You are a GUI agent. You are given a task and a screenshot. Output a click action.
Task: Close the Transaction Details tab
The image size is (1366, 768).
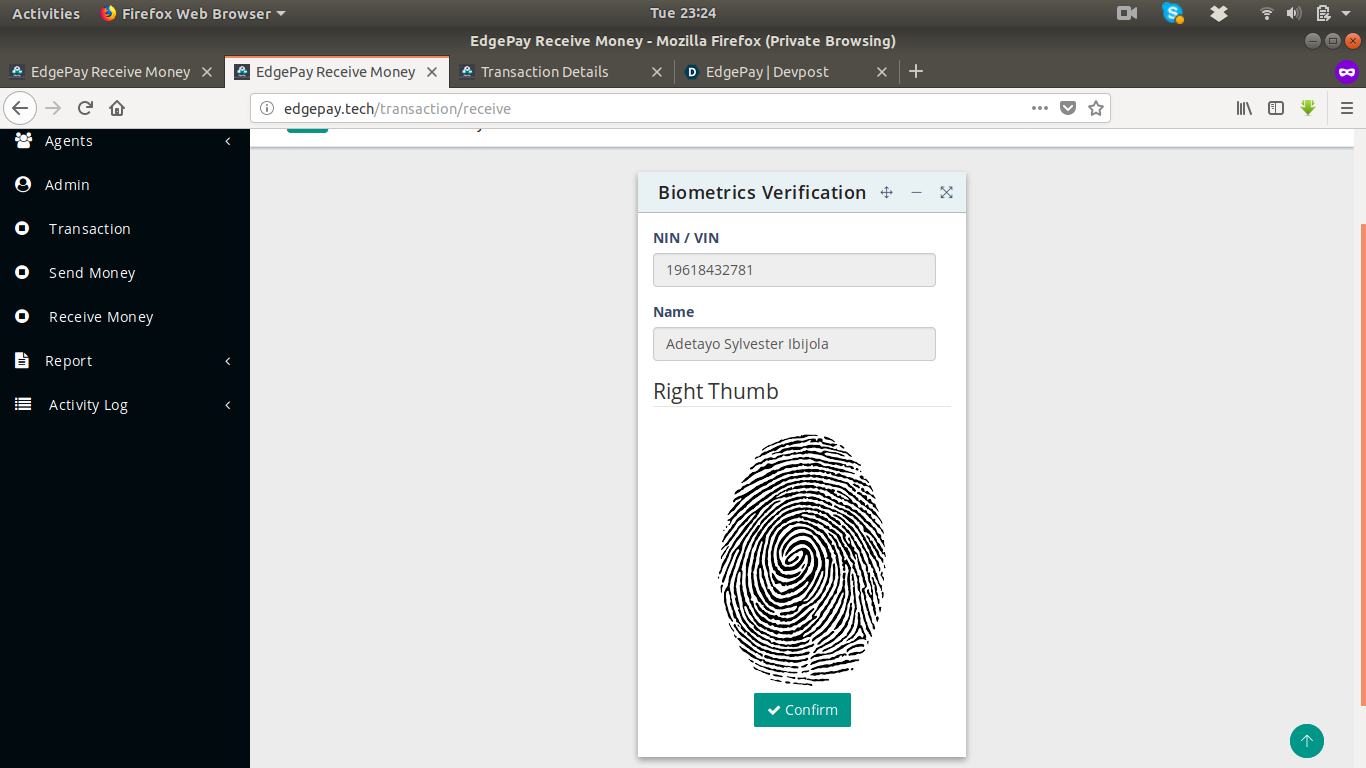point(657,72)
